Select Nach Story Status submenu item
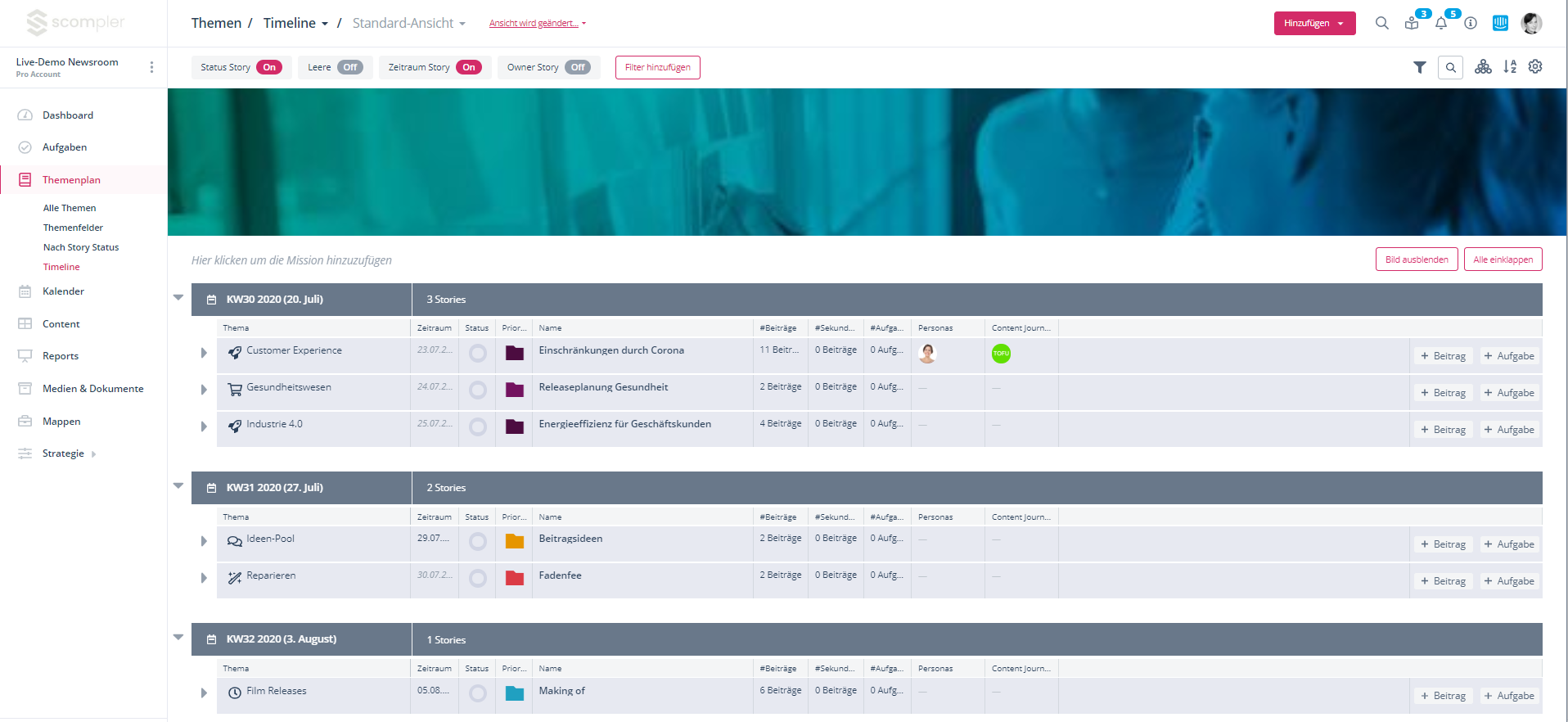1568x722 pixels. click(x=81, y=247)
